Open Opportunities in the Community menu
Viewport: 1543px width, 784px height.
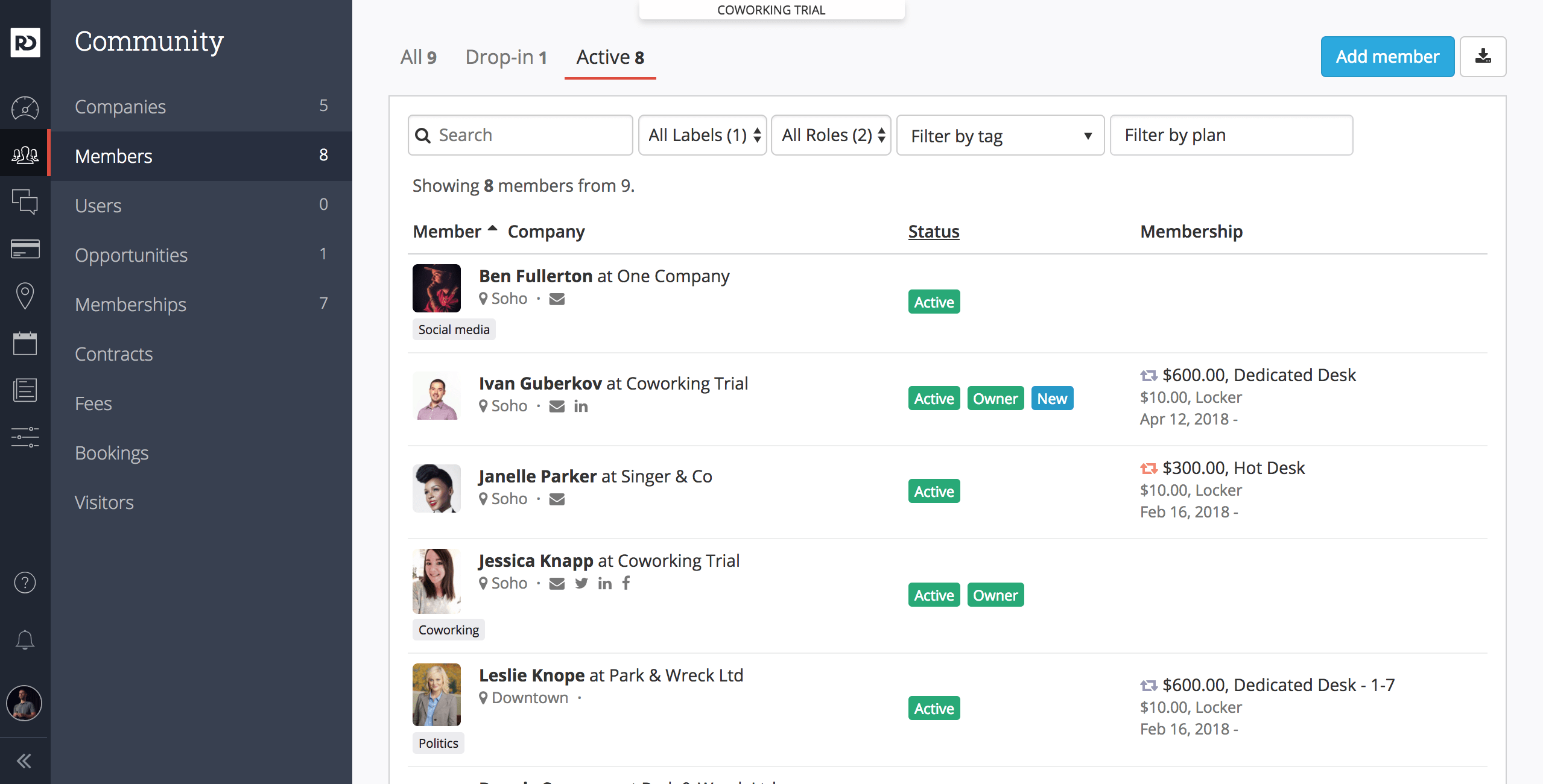(201, 255)
